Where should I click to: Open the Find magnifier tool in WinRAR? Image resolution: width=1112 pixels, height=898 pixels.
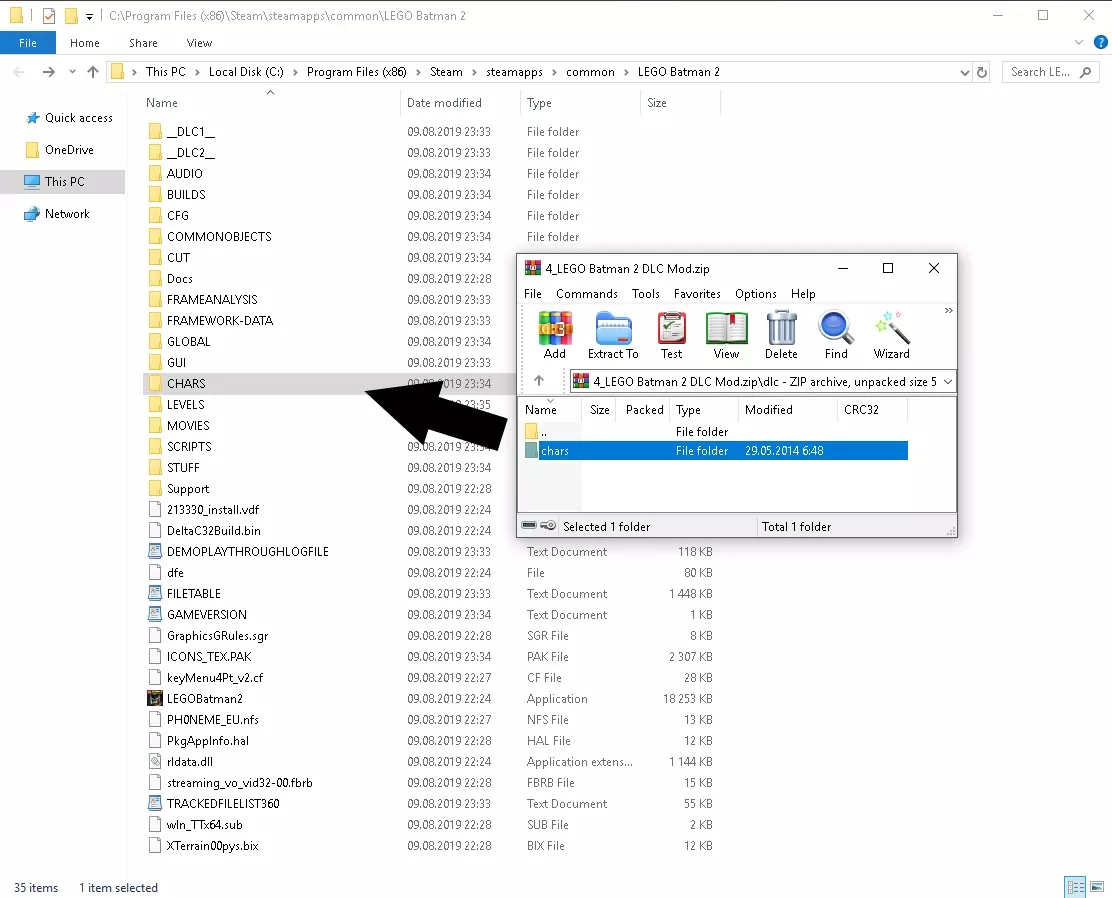pyautogui.click(x=835, y=336)
